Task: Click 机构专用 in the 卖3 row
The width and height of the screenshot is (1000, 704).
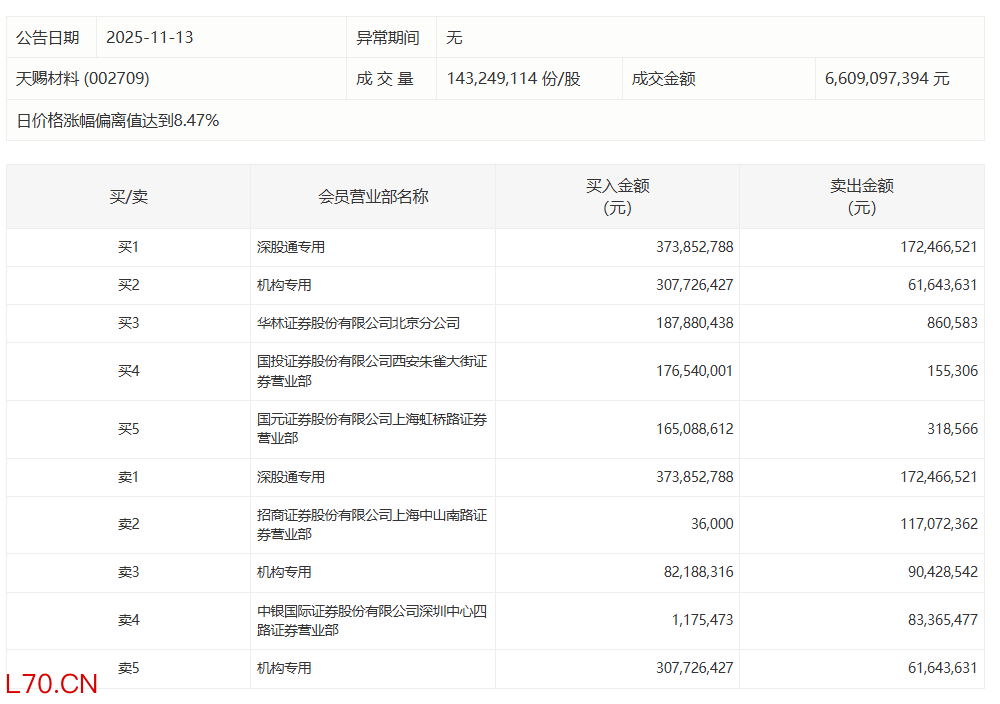Action: tap(284, 572)
